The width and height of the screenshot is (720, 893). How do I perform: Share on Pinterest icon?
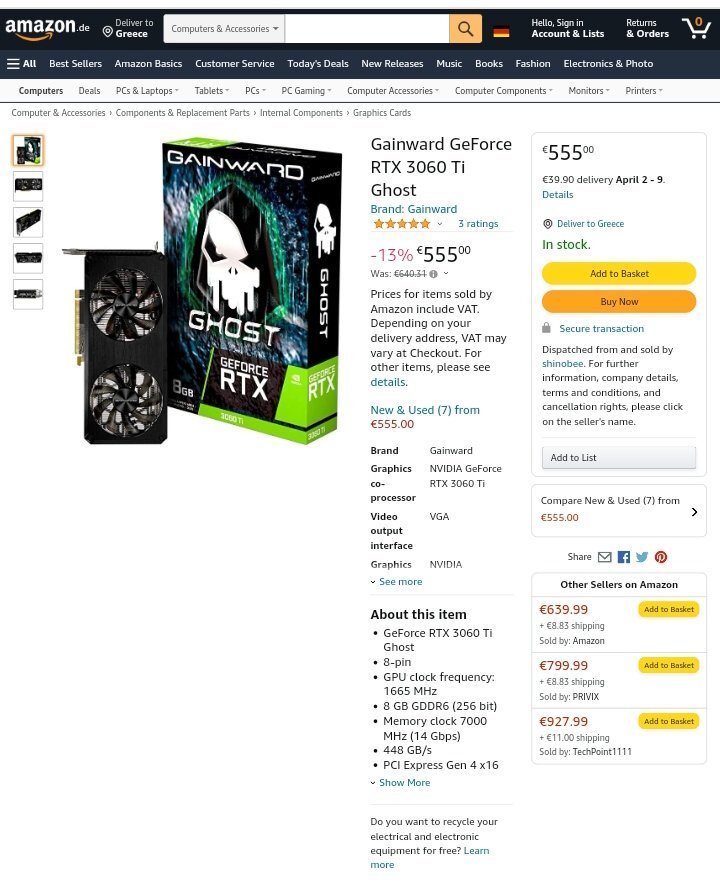661,557
